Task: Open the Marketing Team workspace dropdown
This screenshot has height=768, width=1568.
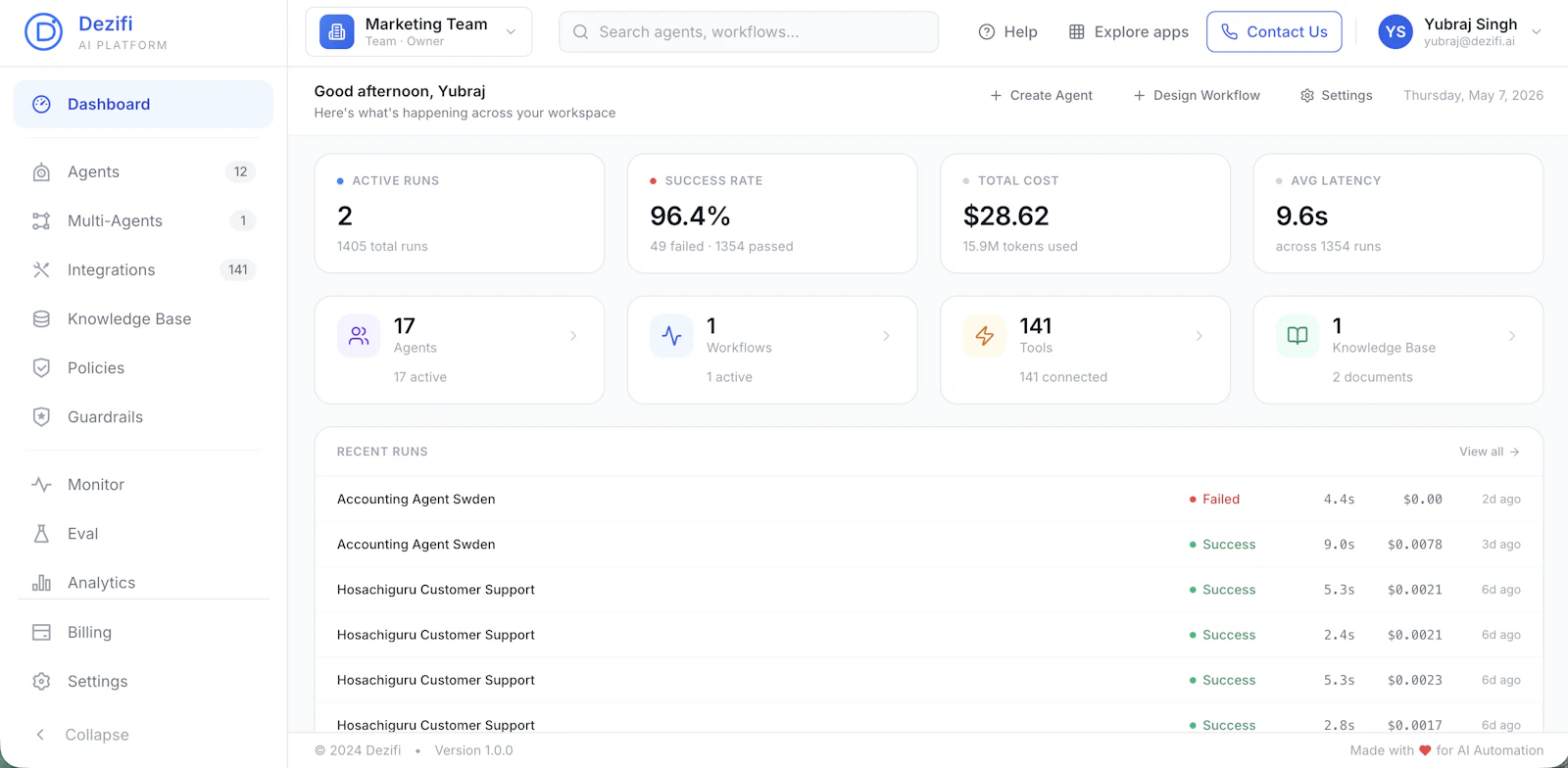Action: point(418,32)
